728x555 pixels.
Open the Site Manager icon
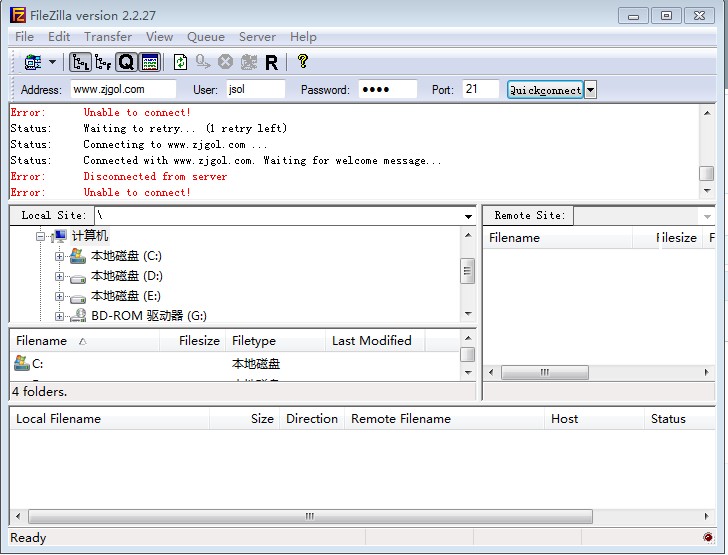(33, 62)
